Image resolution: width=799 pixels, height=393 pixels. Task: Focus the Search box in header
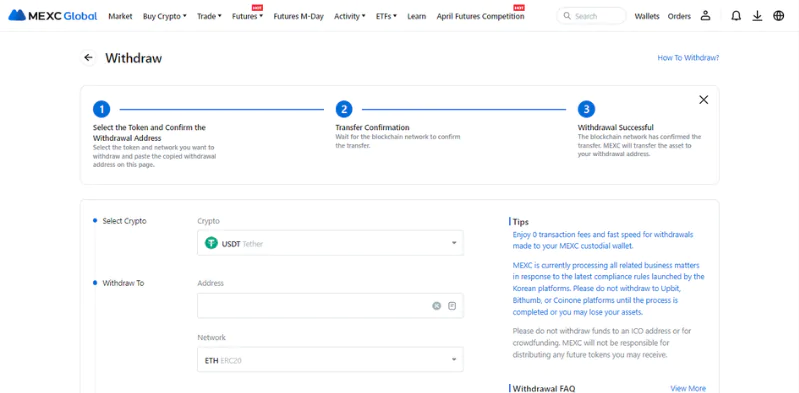click(591, 16)
